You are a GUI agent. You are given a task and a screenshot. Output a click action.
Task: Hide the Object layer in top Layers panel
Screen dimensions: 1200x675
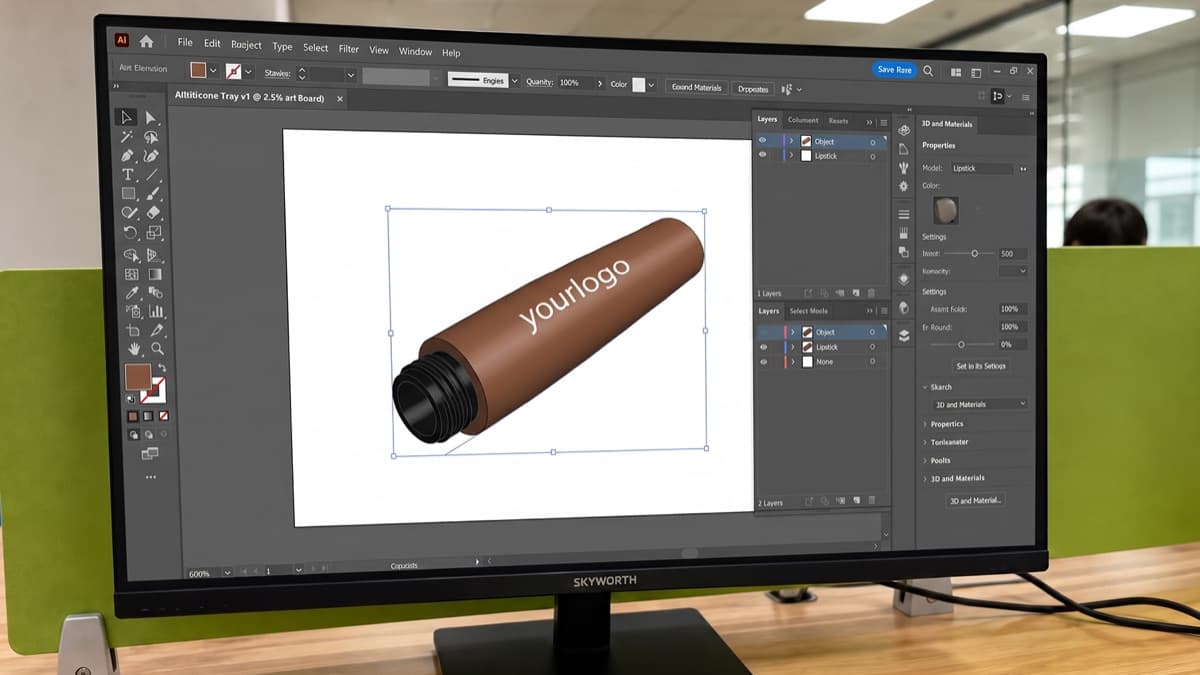point(763,141)
